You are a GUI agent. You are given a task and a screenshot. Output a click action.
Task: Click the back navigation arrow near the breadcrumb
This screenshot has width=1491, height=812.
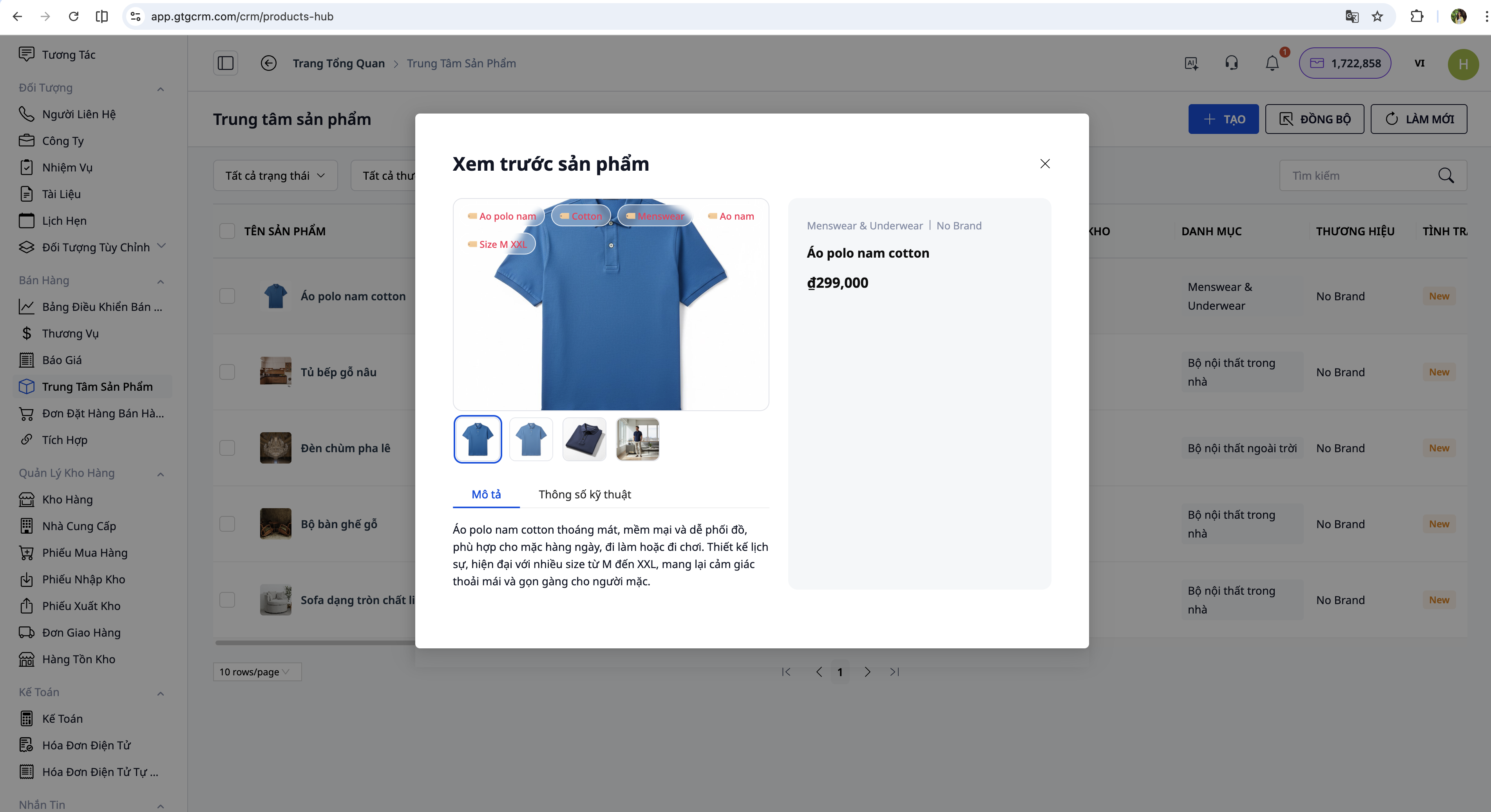point(269,63)
